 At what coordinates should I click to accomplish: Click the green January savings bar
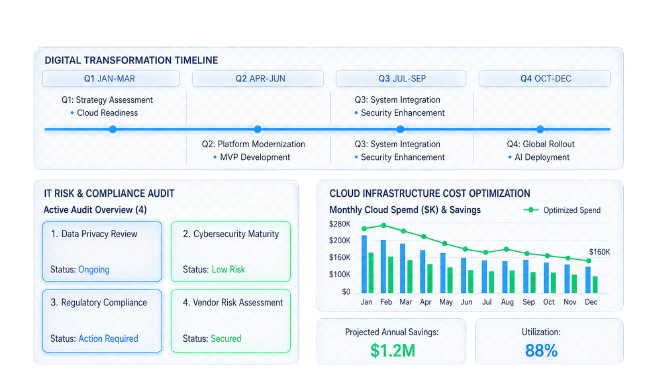click(x=371, y=272)
